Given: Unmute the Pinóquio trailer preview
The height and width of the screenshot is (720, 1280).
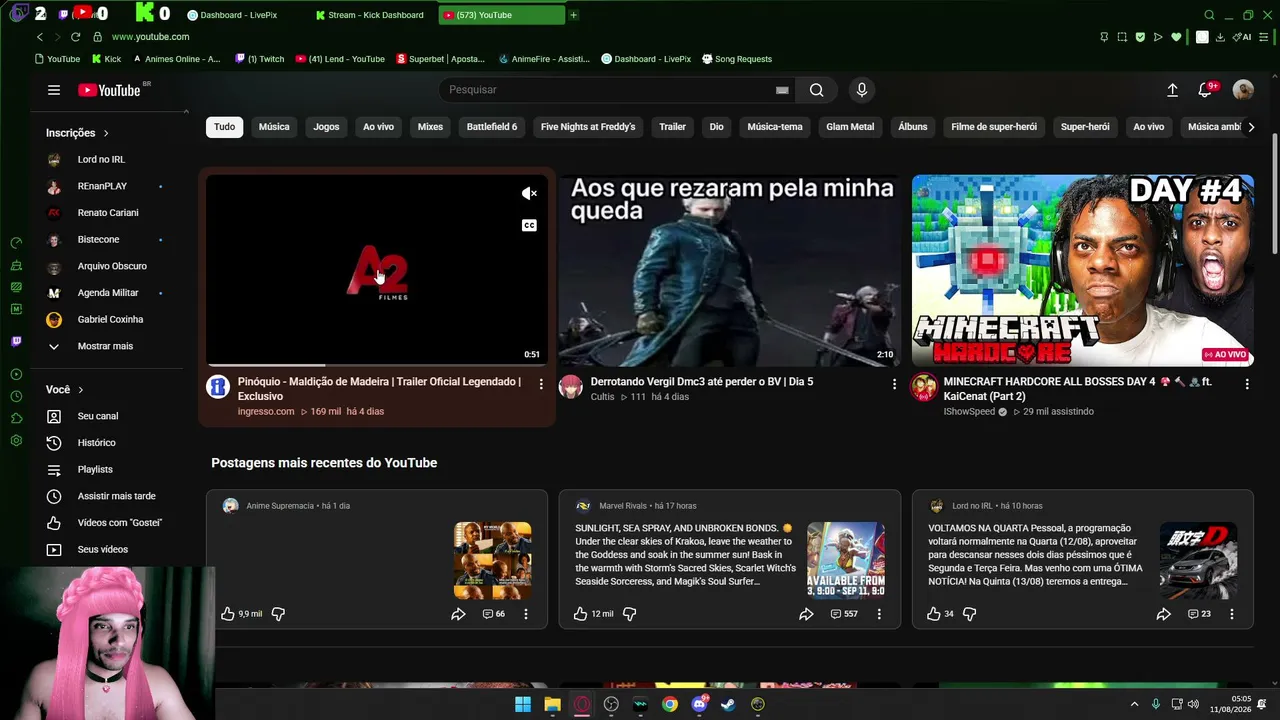Looking at the screenshot, I should coord(530,194).
